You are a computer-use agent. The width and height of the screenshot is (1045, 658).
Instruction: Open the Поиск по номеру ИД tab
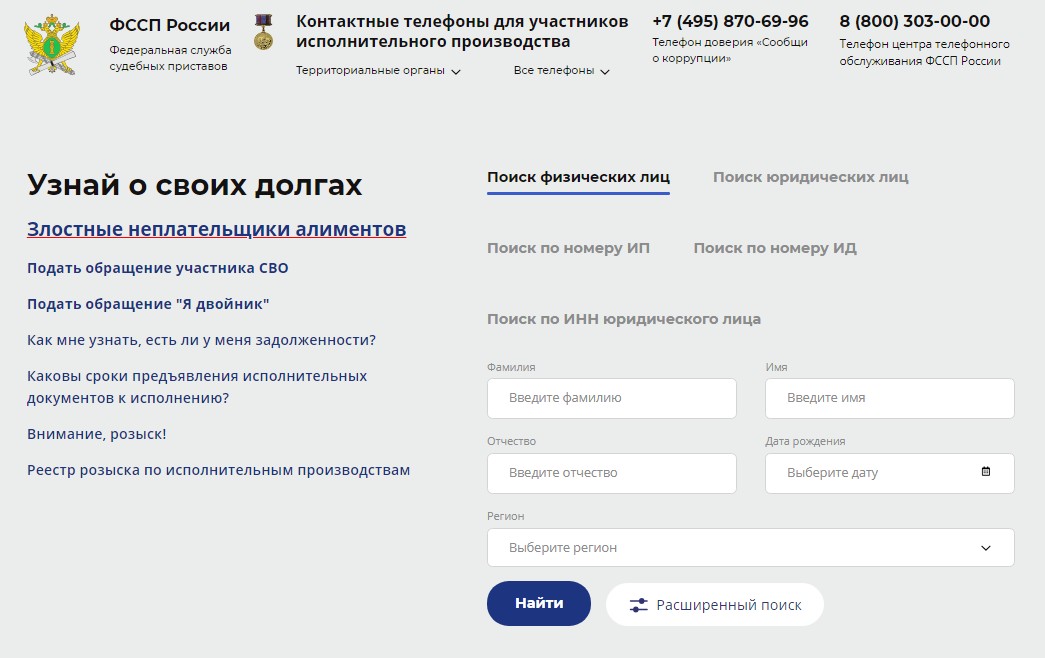pyautogui.click(x=775, y=248)
